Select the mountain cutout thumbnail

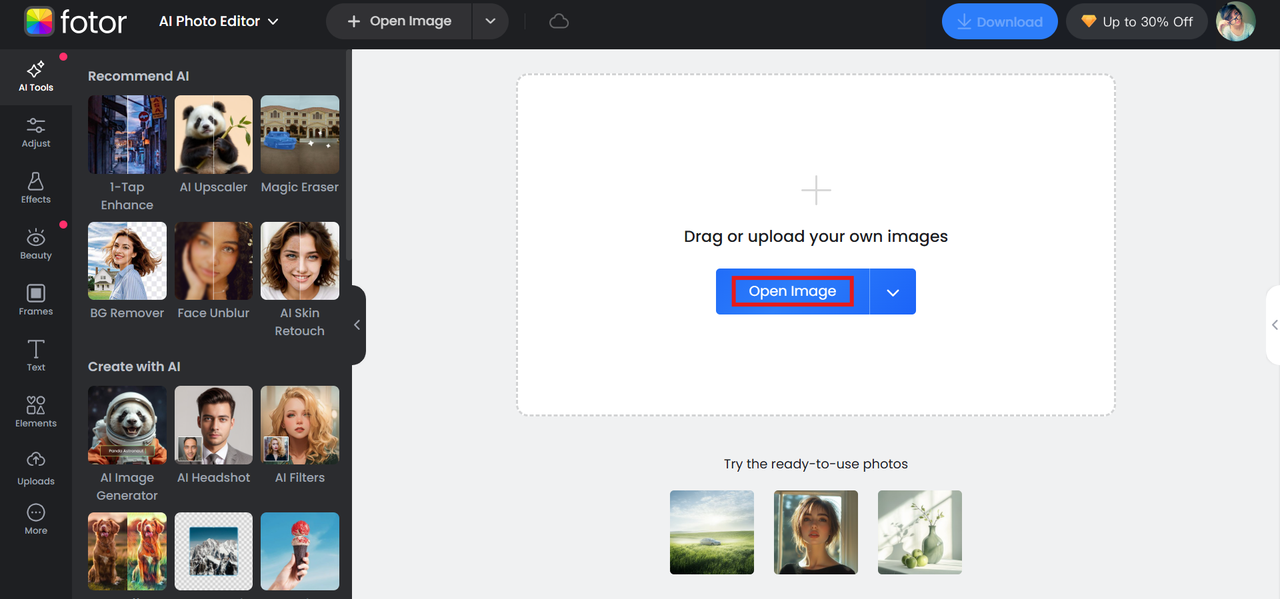tap(213, 552)
